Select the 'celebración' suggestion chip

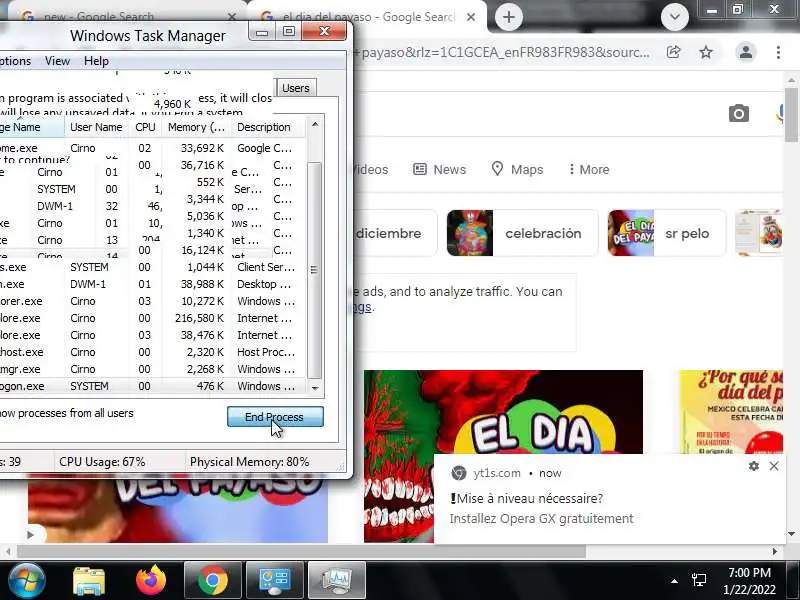coord(521,233)
